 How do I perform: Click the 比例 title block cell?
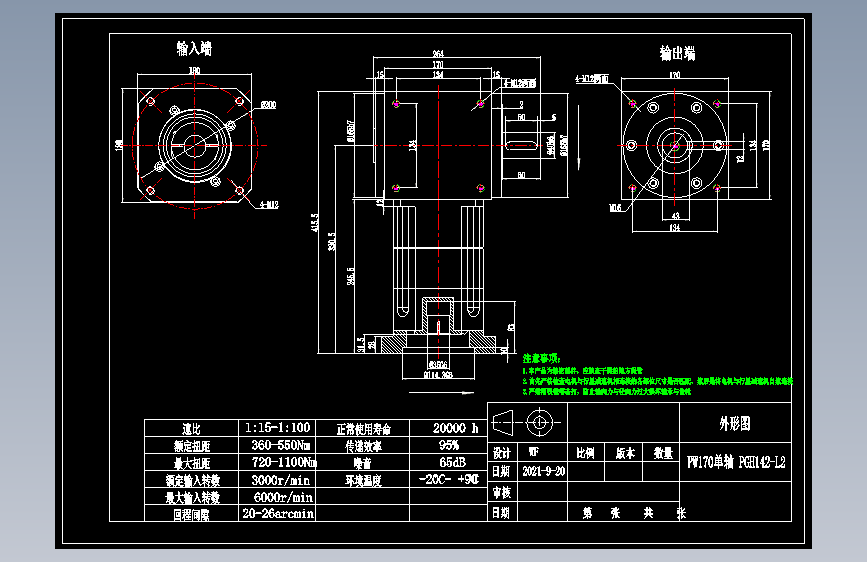(586, 453)
